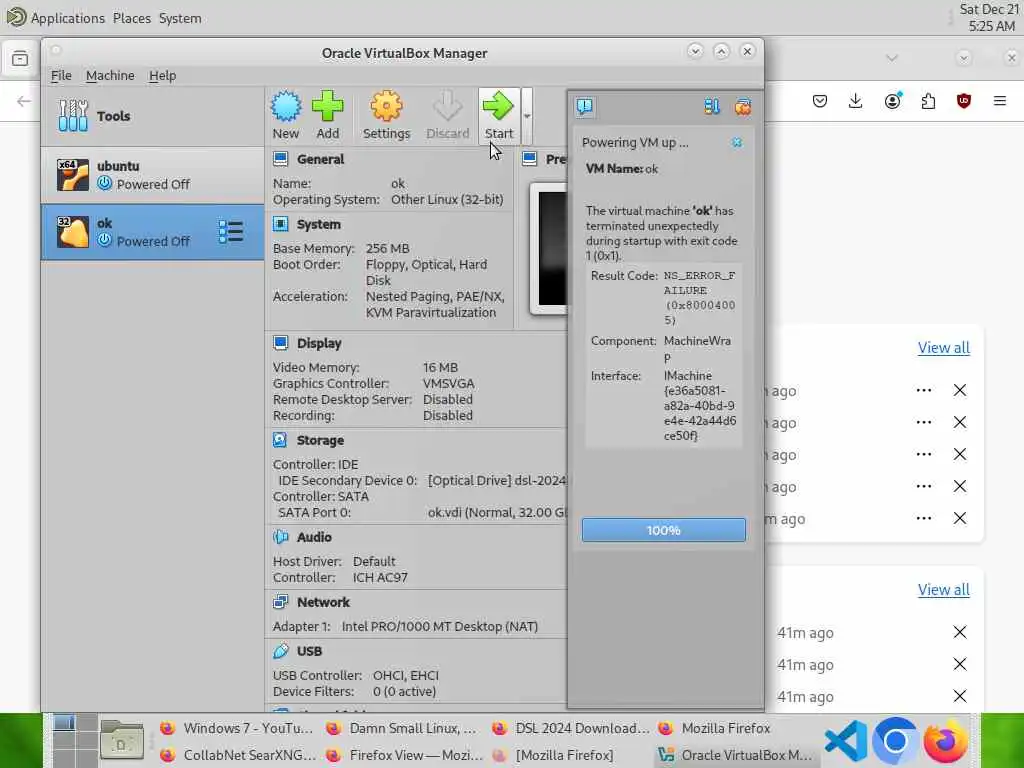Open the Tools section icon
Viewport: 1024px width, 768px height.
(72, 116)
